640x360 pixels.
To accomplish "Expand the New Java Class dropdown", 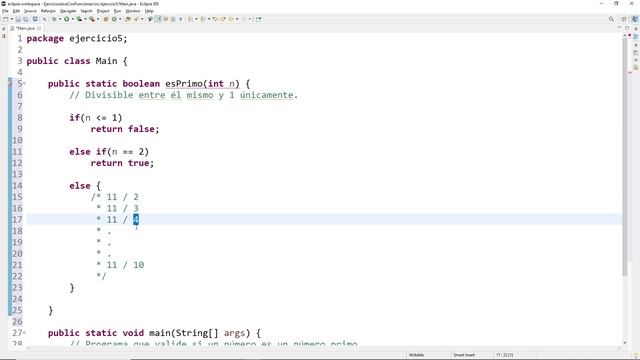I will [x=120, y=19].
